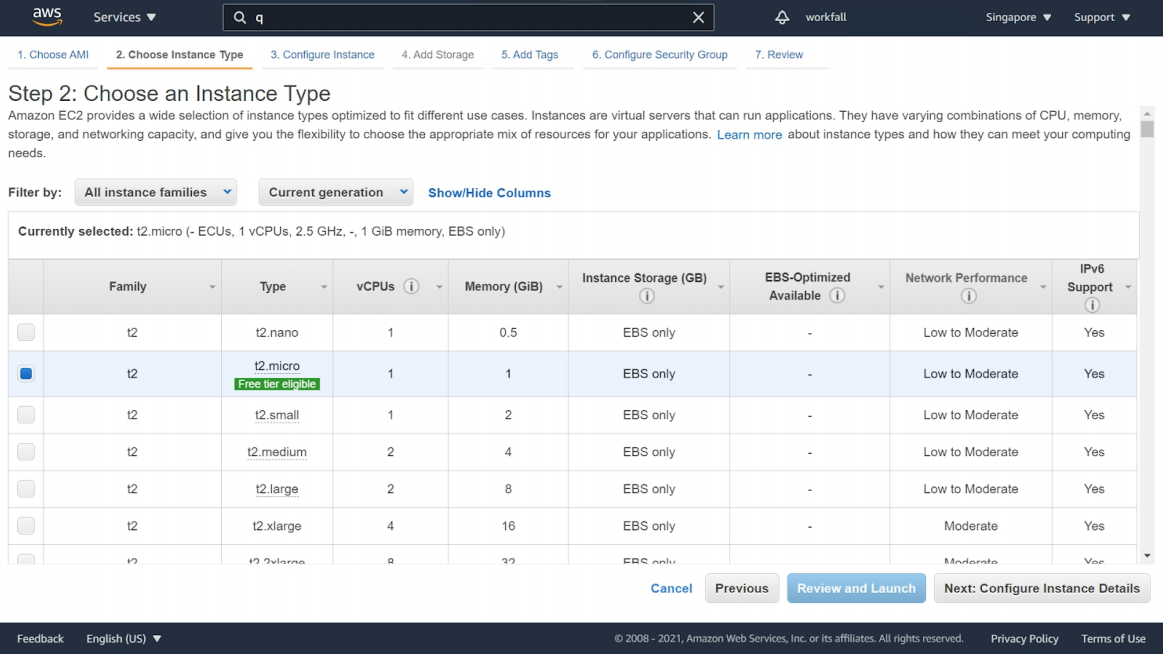Click Next: Configure Instance Details button
The height and width of the screenshot is (654, 1163).
1041,588
